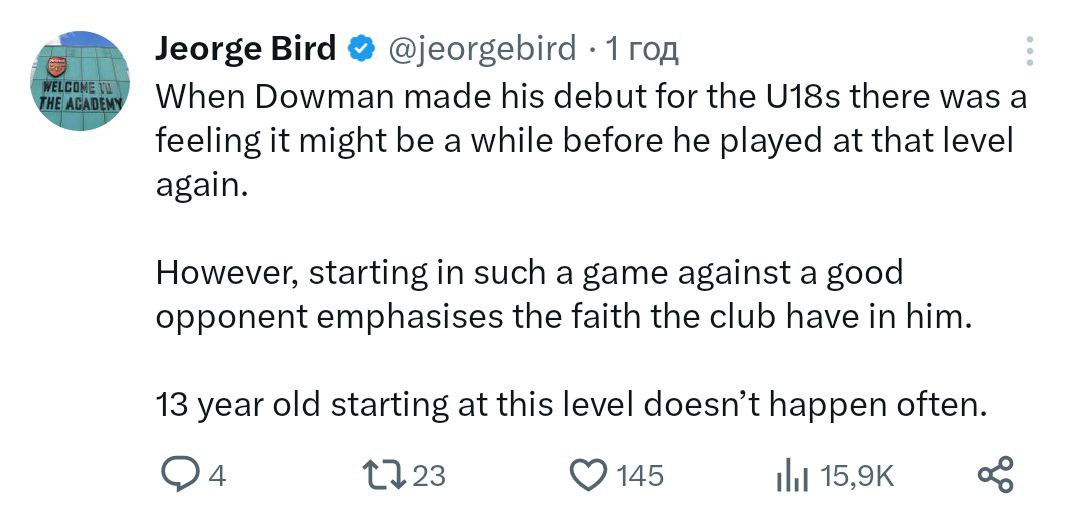Click the line starting 'feeling it might'
1080x523 pixels.
[584, 141]
